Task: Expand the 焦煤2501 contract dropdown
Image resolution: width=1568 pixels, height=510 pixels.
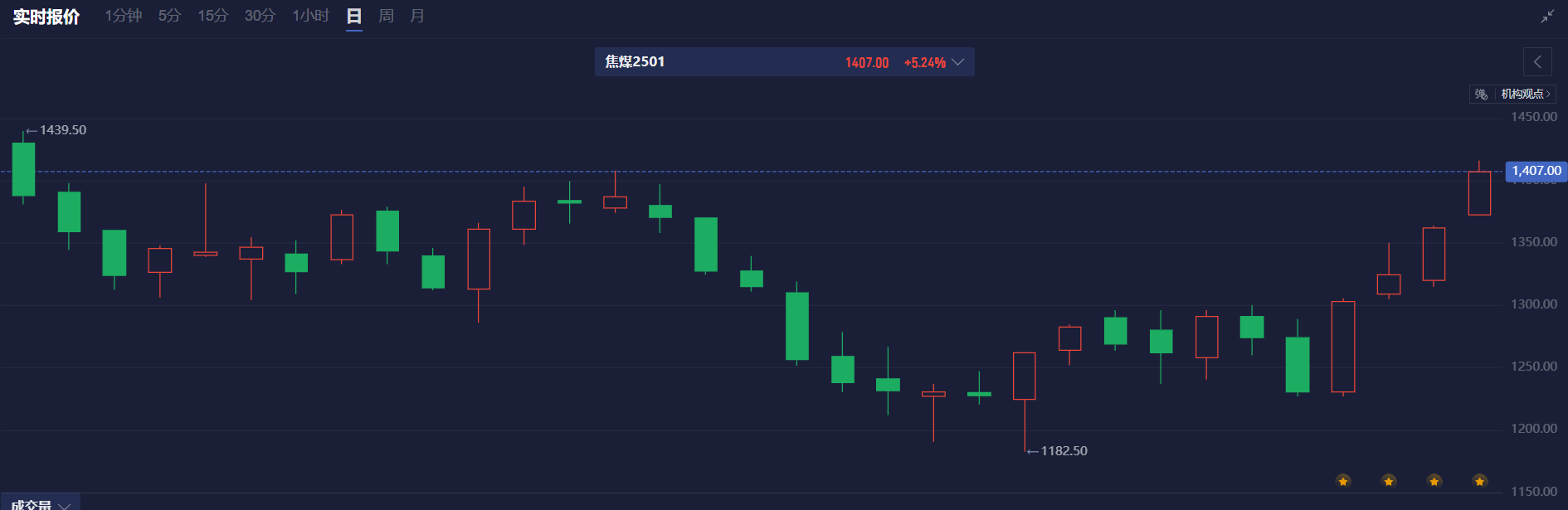Action: [957, 62]
